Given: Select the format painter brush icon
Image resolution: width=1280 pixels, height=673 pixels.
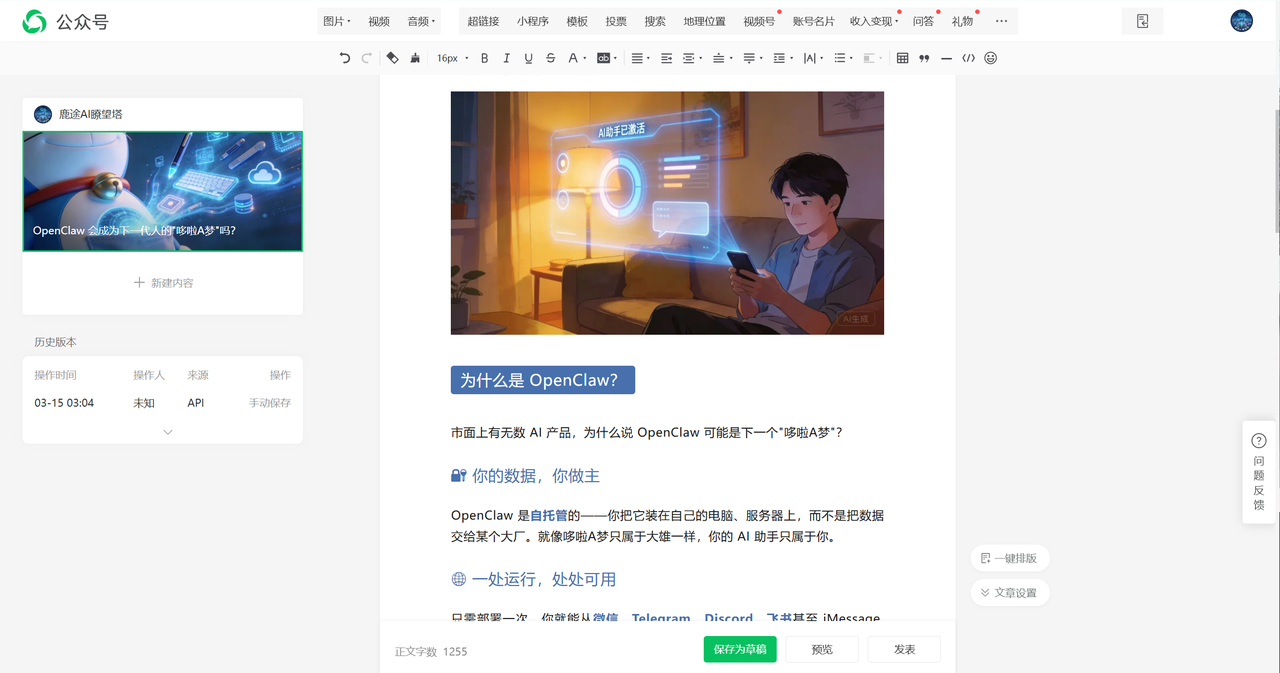Looking at the screenshot, I should (415, 58).
